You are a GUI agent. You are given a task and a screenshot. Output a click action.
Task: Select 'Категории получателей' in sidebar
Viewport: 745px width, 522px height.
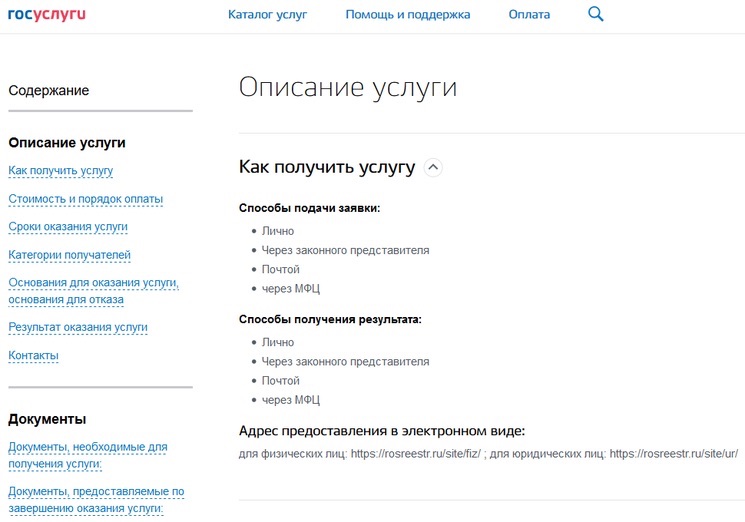(69, 255)
